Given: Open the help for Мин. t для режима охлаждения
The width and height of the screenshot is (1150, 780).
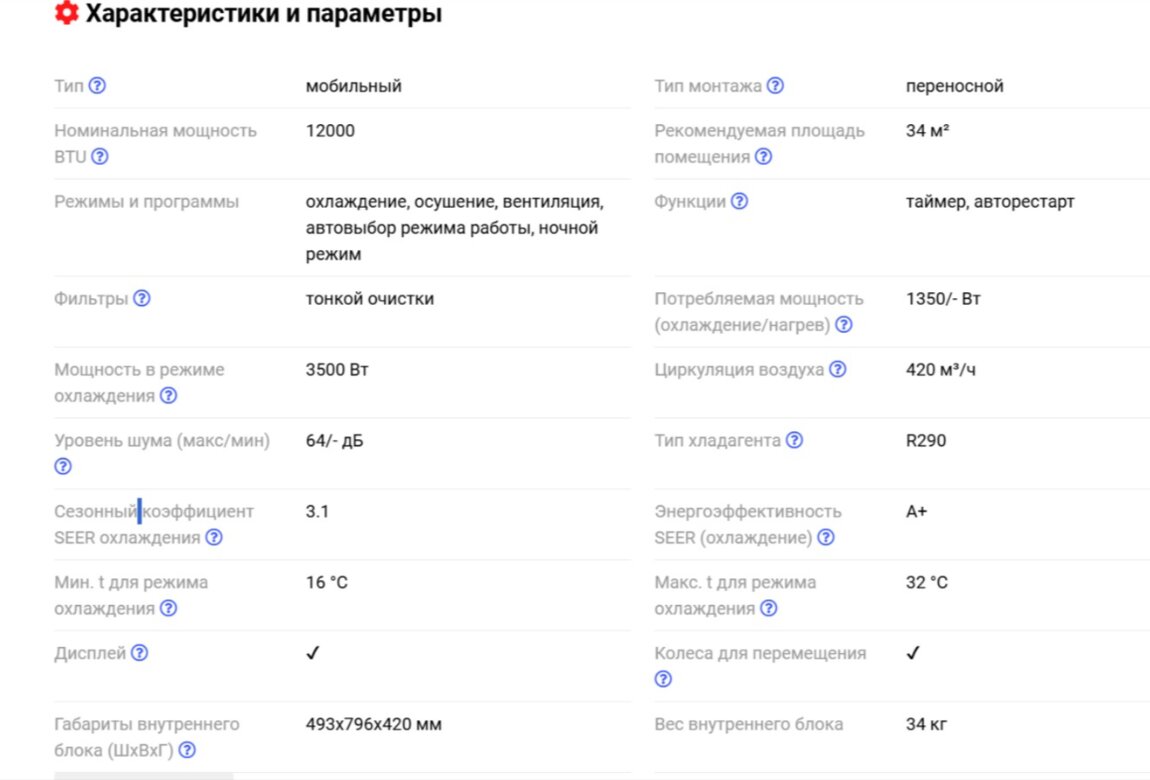Looking at the screenshot, I should [169, 608].
